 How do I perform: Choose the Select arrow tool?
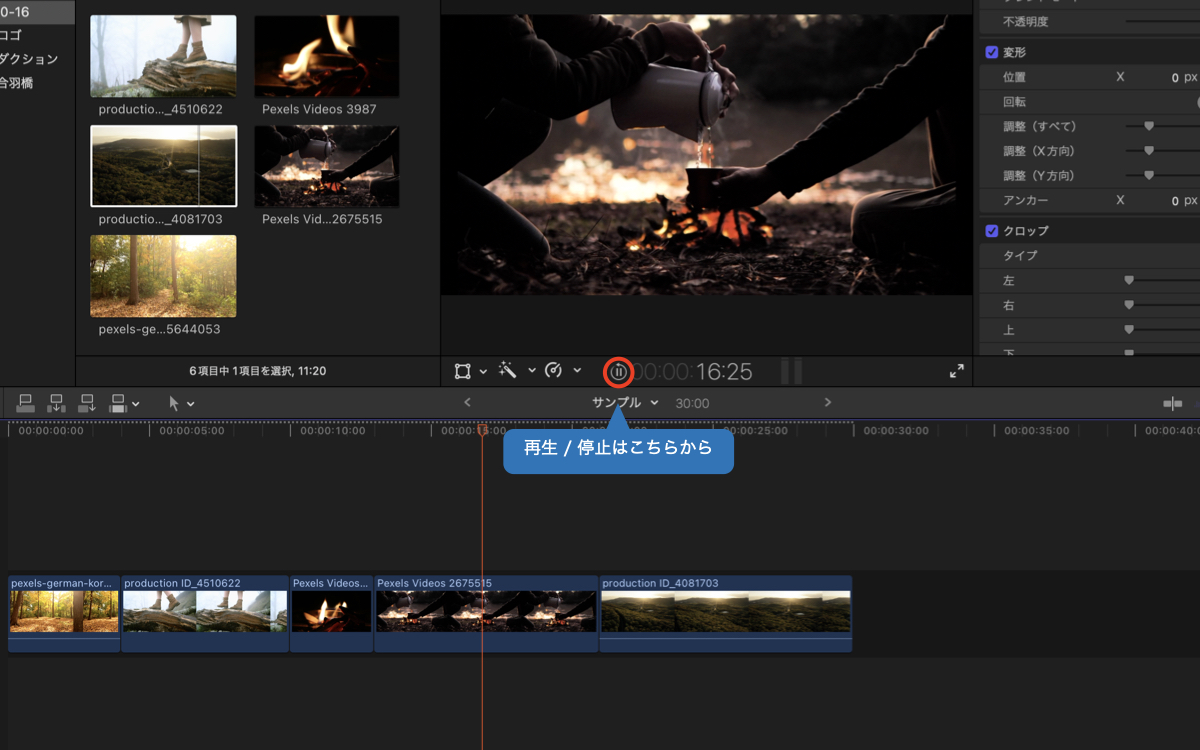click(x=174, y=403)
